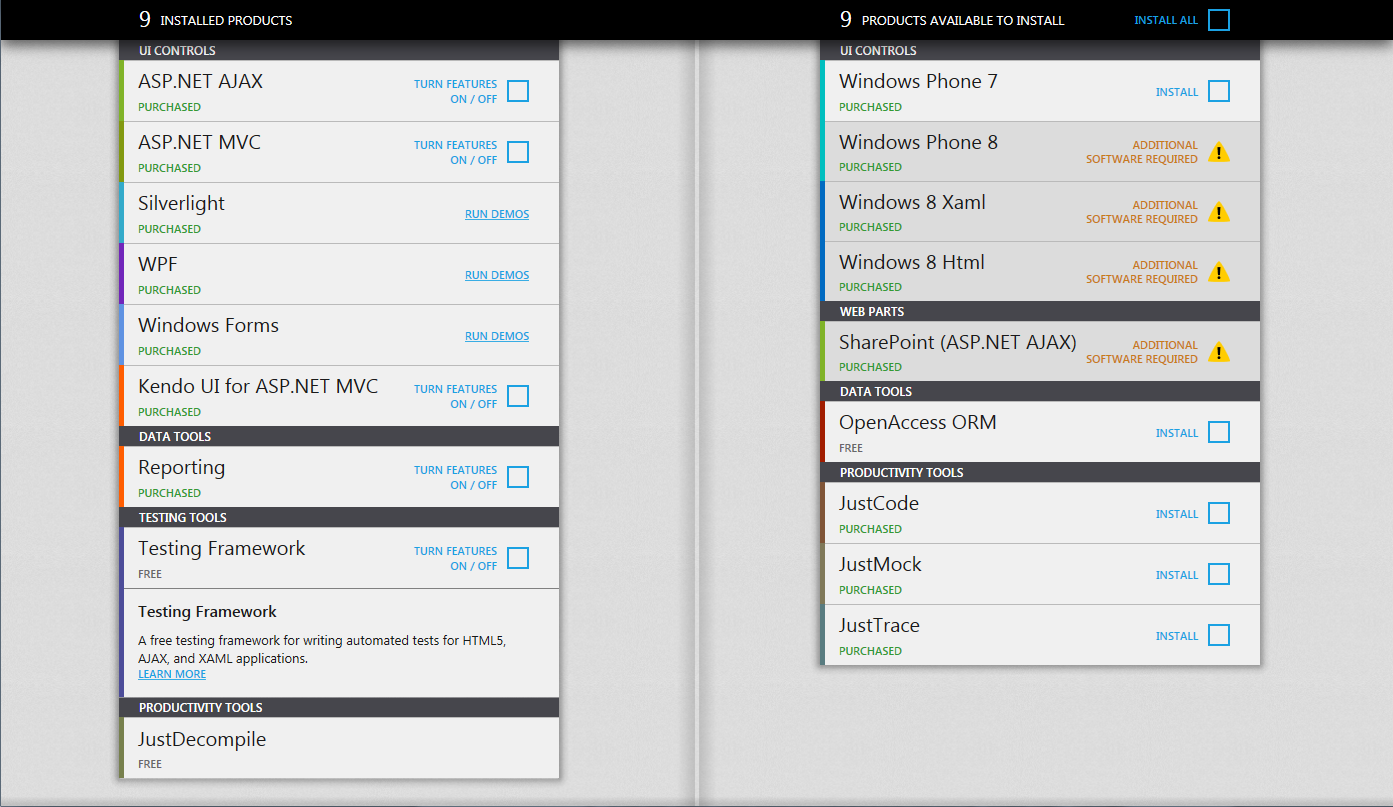This screenshot has width=1393, height=807.
Task: Check the ASP.NET MVC features checkbox
Action: (x=518, y=152)
